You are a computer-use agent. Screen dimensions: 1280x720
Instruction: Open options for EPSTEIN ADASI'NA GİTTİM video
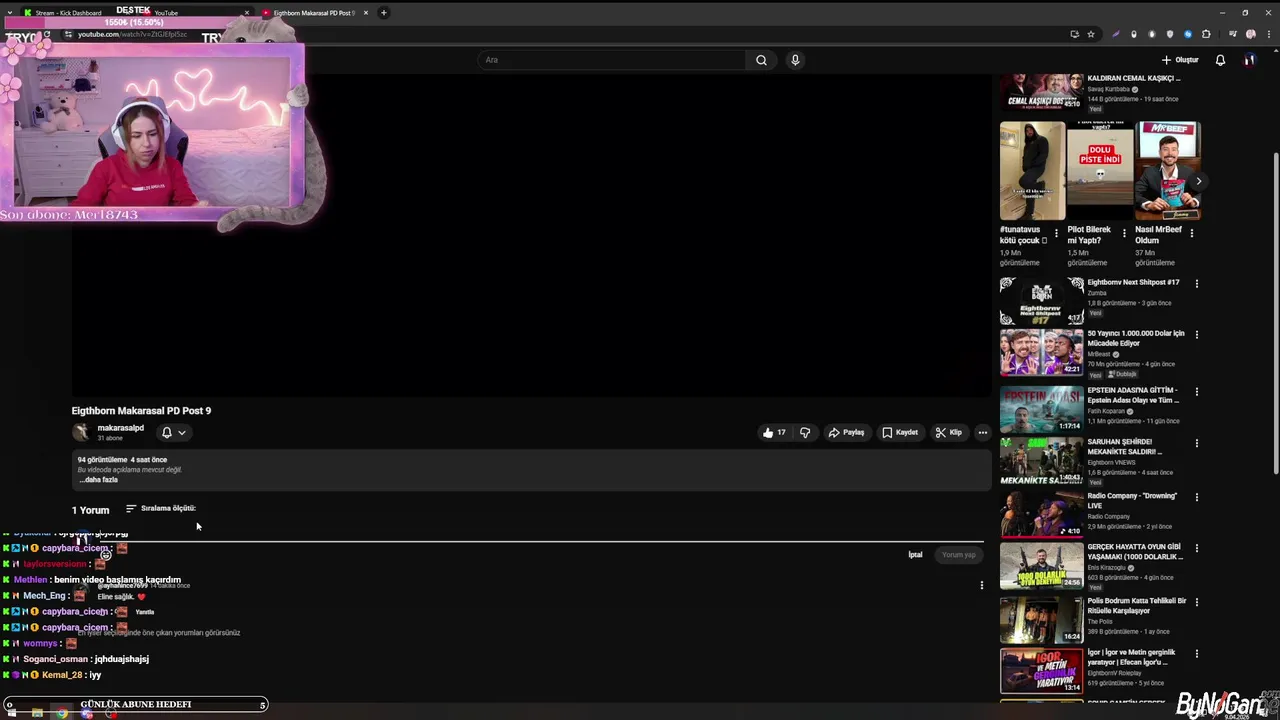pyautogui.click(x=1196, y=391)
